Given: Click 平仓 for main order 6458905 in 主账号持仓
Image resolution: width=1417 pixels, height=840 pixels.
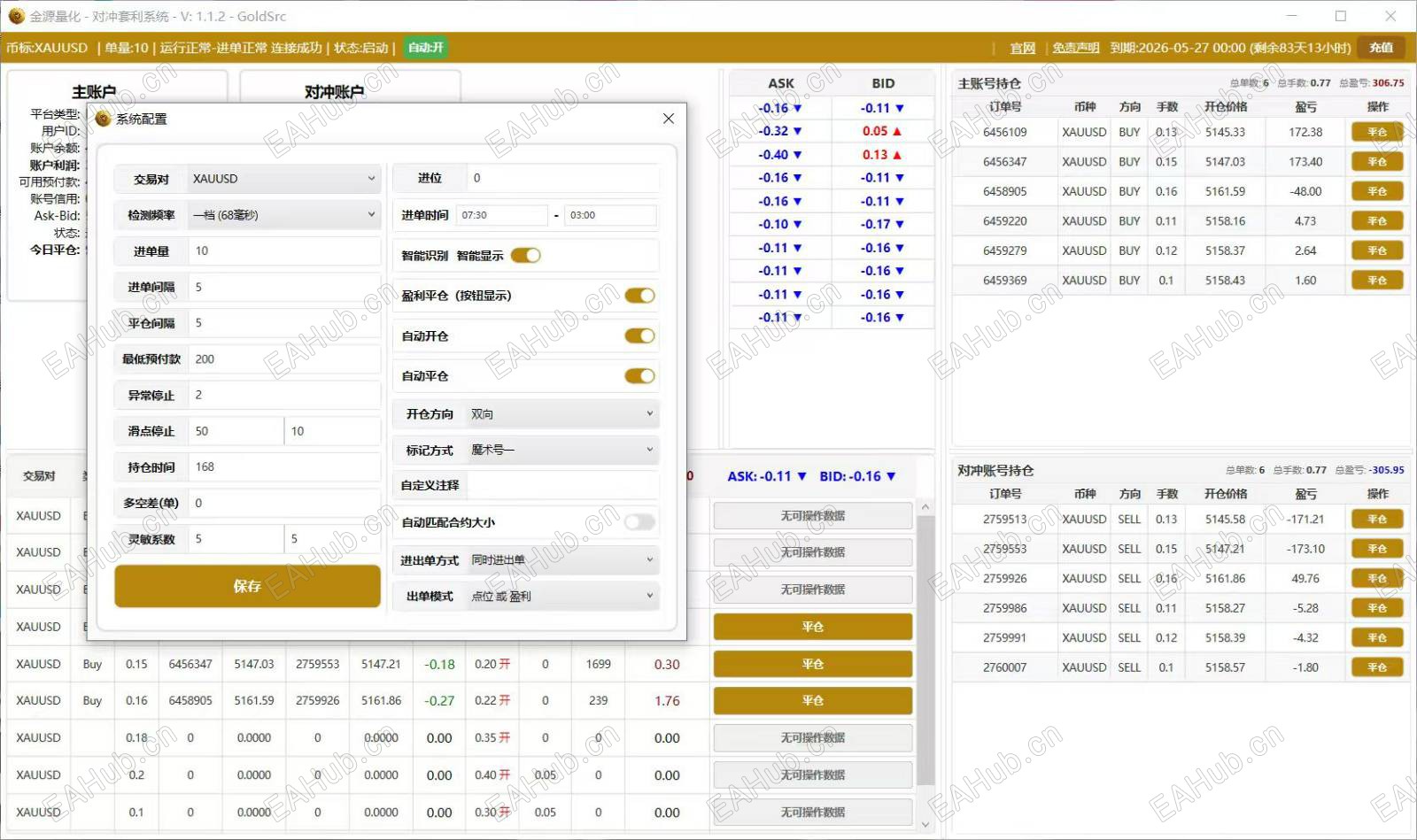Looking at the screenshot, I should [1377, 191].
